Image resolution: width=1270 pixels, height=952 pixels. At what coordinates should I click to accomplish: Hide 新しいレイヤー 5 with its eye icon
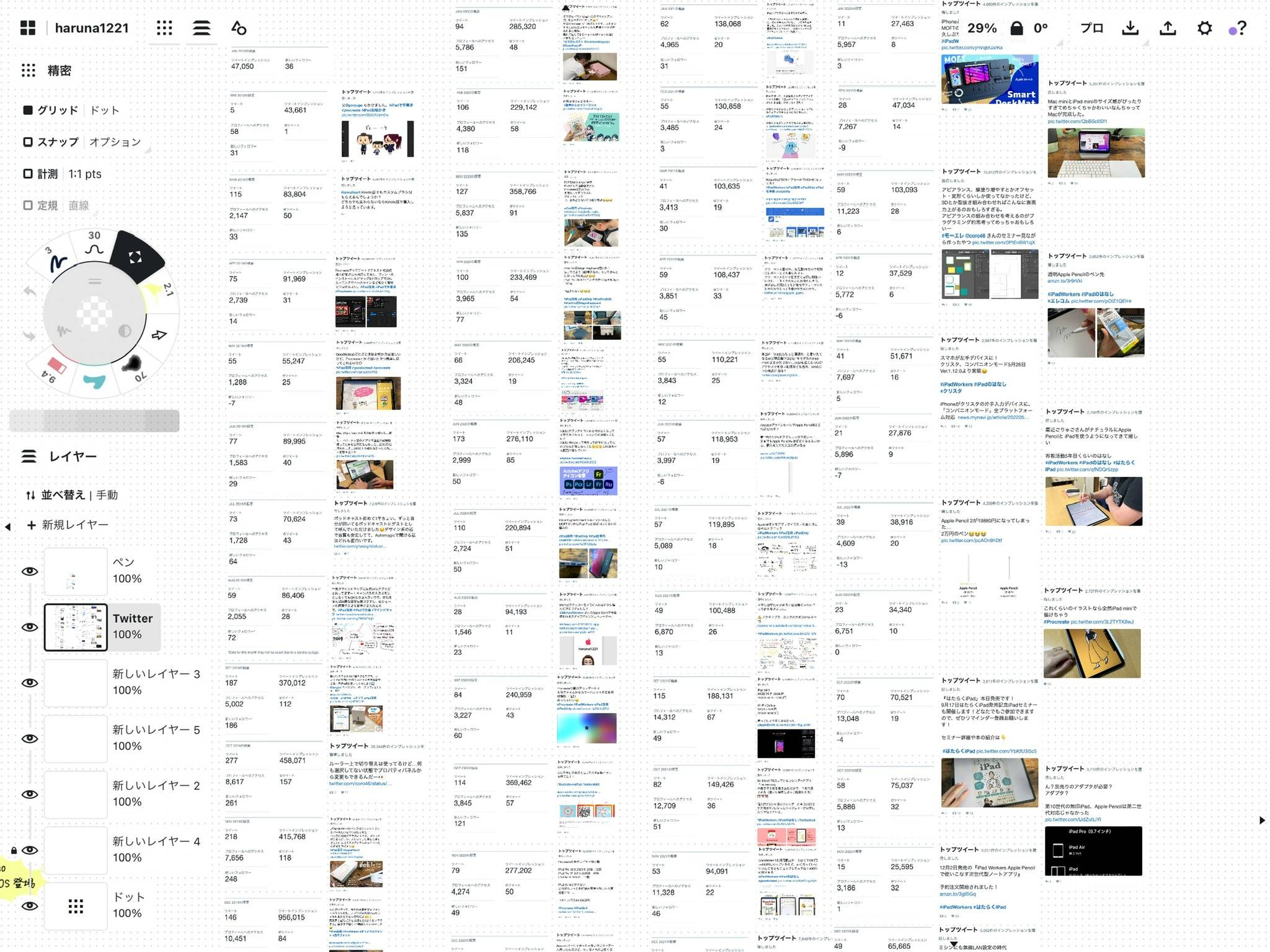(x=30, y=739)
